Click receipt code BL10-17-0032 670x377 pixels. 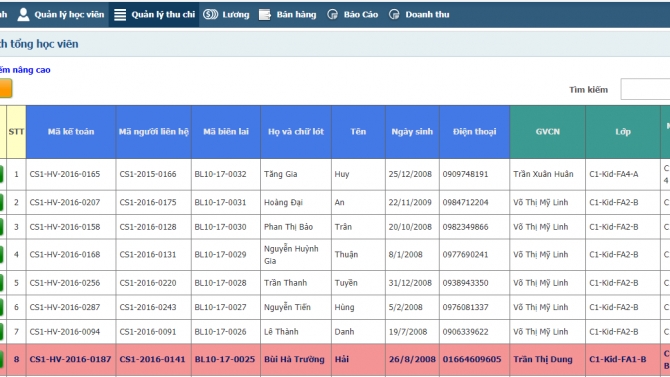[x=220, y=174]
